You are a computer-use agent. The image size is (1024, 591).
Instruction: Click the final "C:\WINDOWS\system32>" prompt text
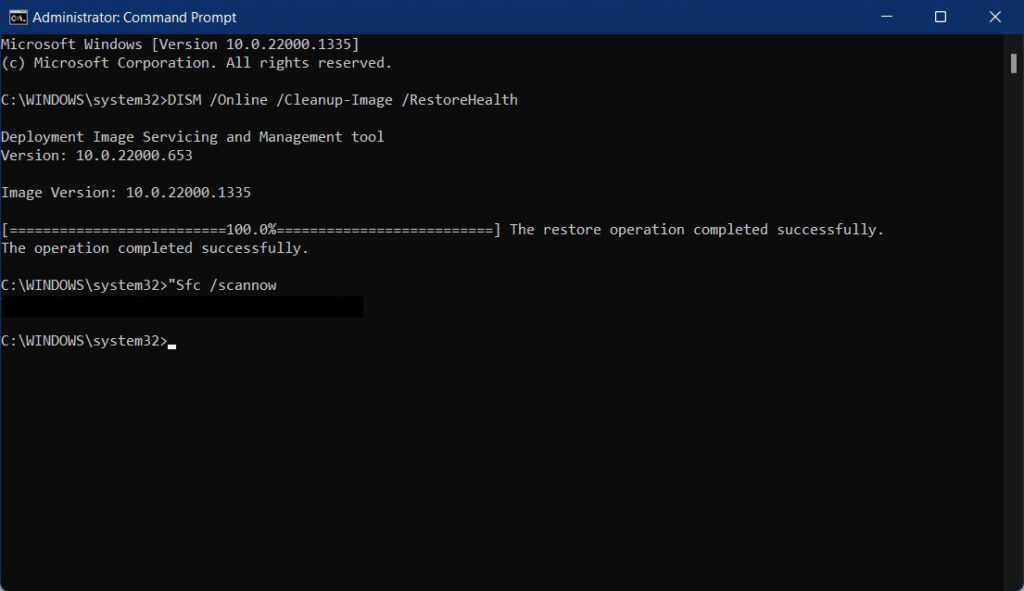tap(84, 341)
